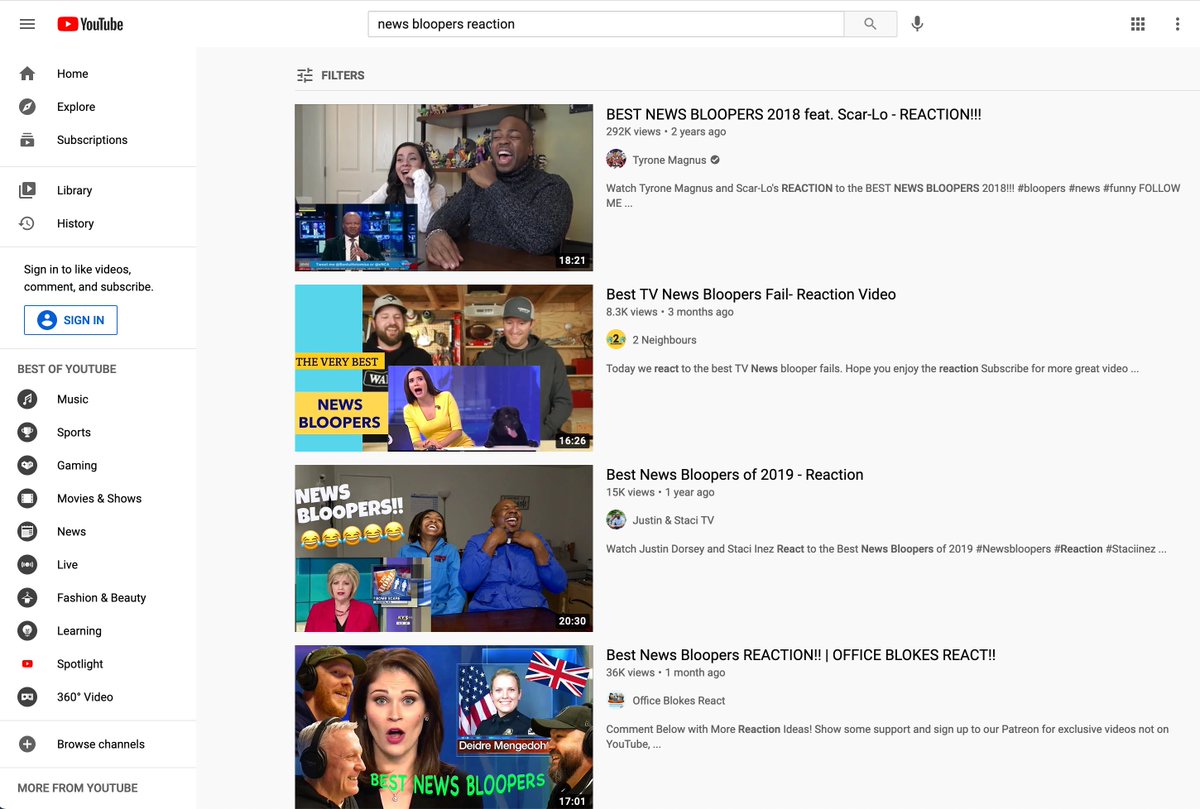The width and height of the screenshot is (1200, 809).
Task: Start voice search with microphone icon
Action: point(917,24)
